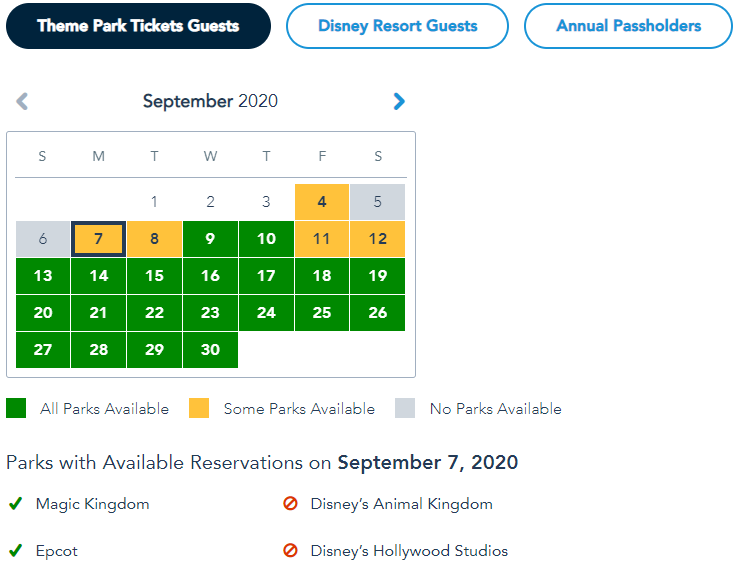Click unavailable icon beside Disney's Hollywood Studios
This screenshot has height=573, width=736.
291,551
